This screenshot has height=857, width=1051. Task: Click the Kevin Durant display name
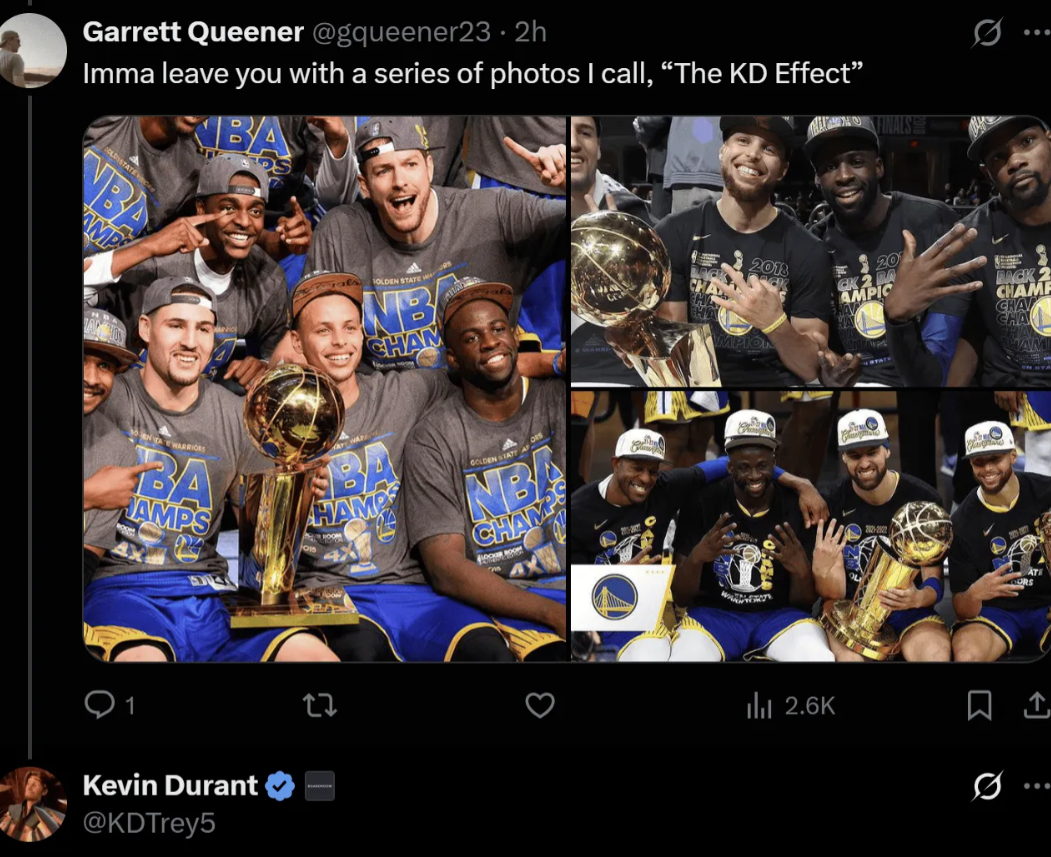[x=170, y=786]
